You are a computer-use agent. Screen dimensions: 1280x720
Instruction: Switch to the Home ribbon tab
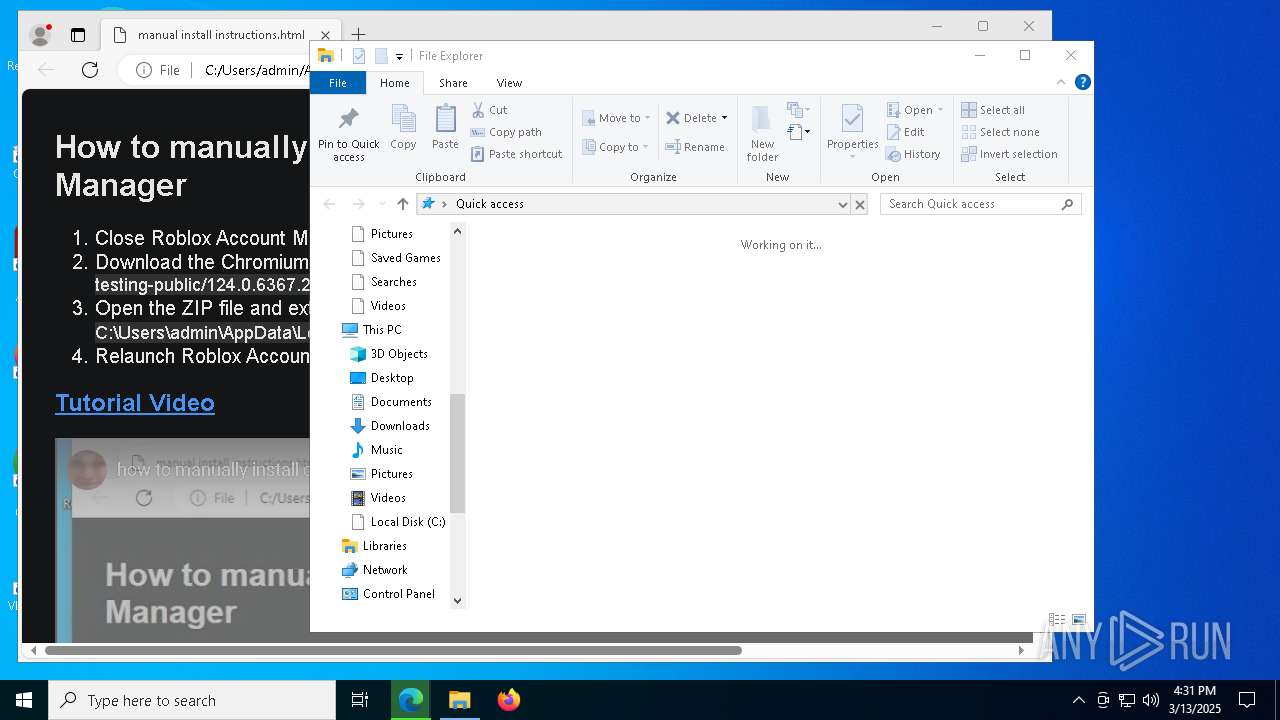[394, 83]
